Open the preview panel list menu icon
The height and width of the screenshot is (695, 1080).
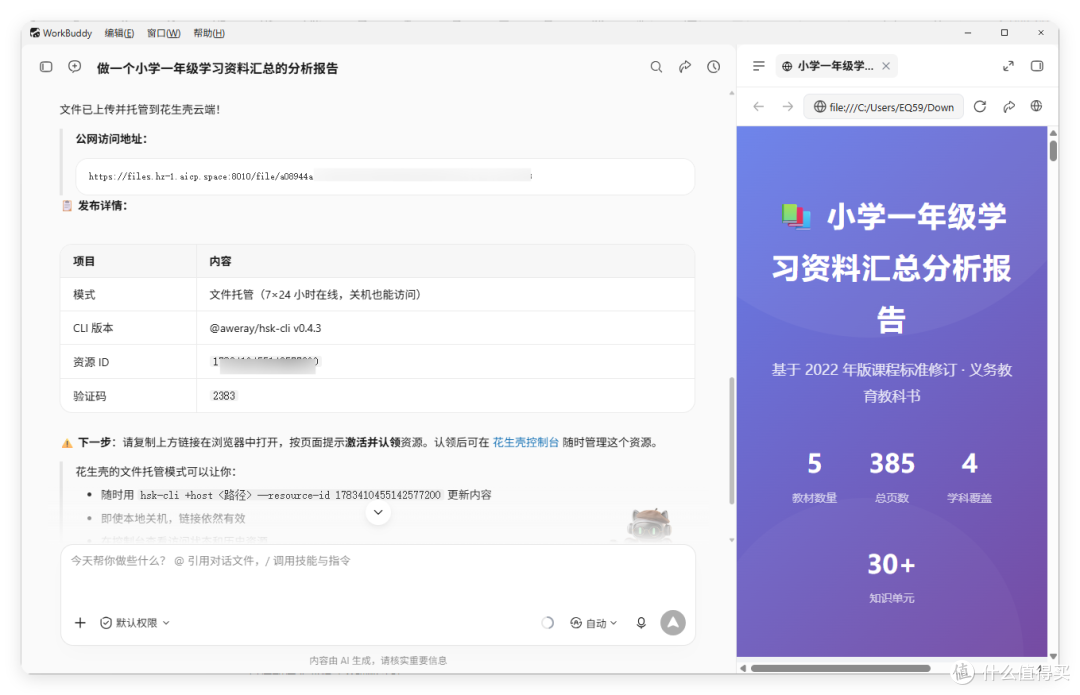(x=758, y=66)
